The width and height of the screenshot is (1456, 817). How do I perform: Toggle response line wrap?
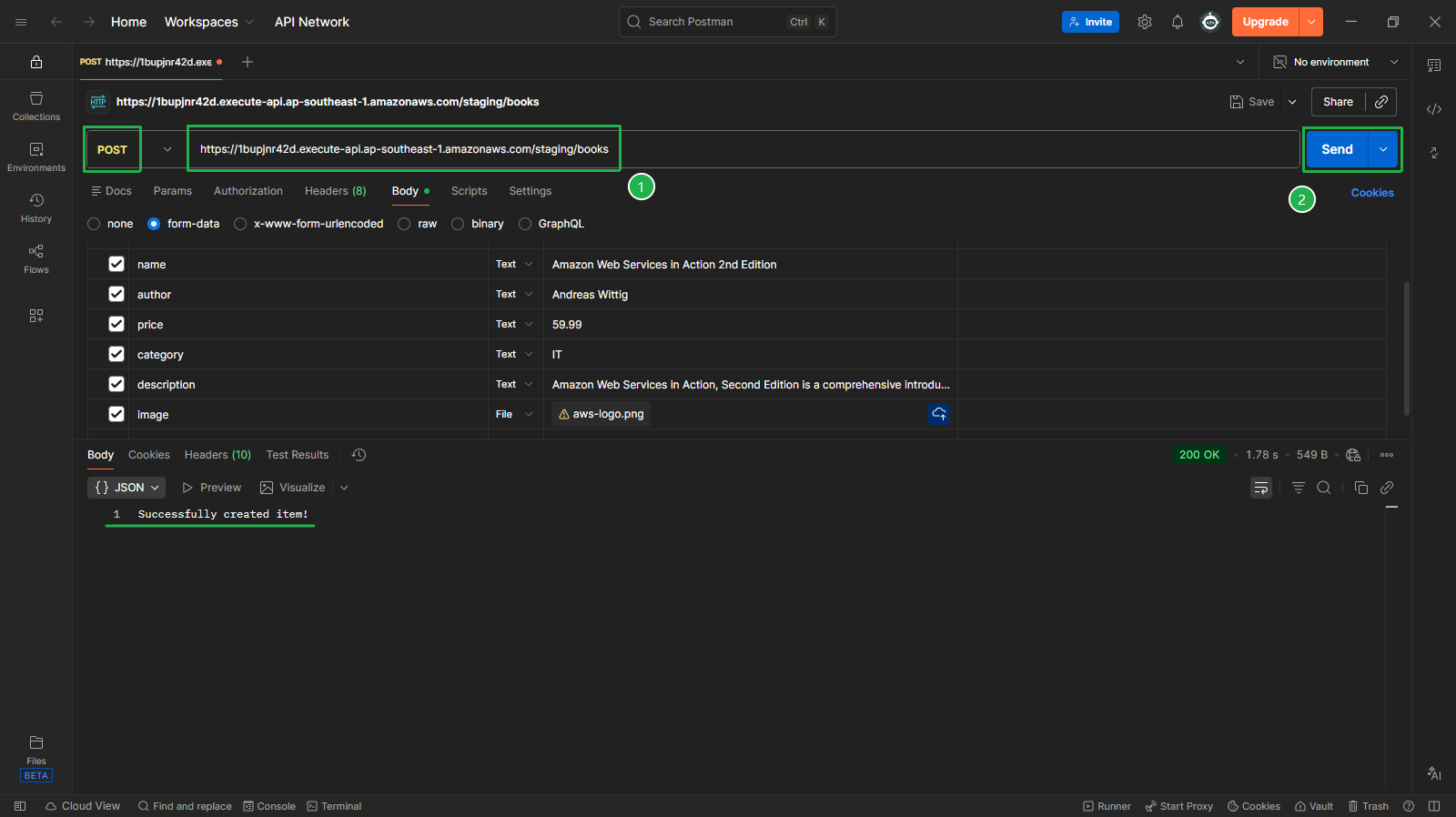coord(1261,488)
